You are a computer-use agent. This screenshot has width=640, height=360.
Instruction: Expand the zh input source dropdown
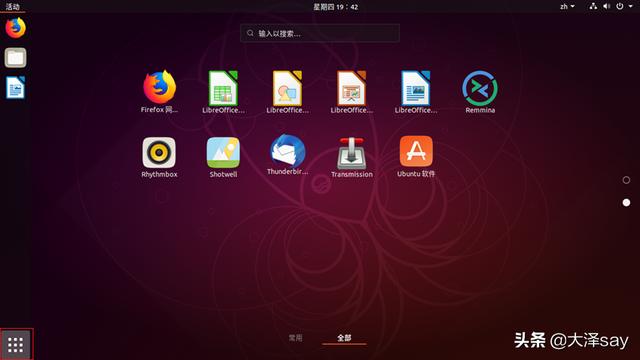click(567, 7)
